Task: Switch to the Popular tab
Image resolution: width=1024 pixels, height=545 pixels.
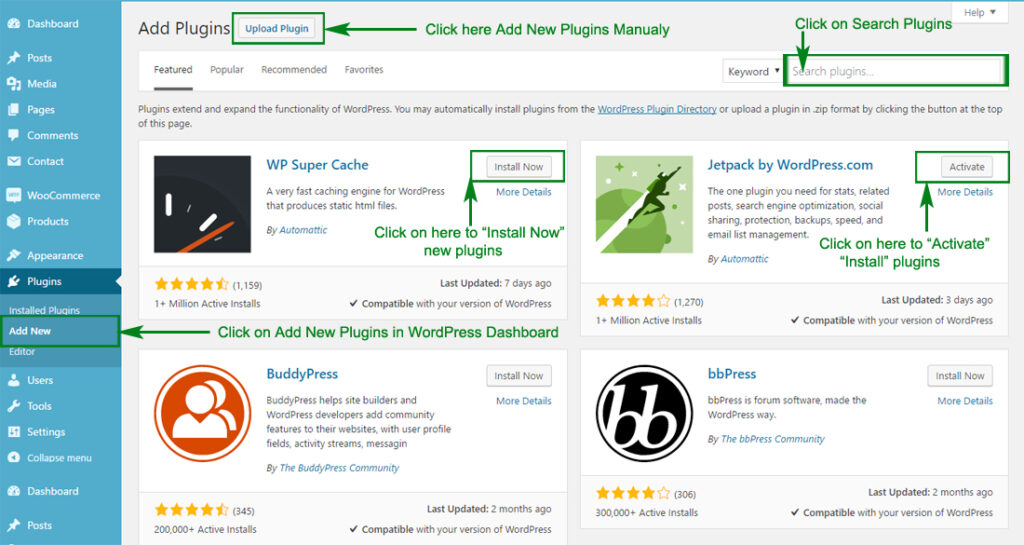Action: tap(227, 70)
